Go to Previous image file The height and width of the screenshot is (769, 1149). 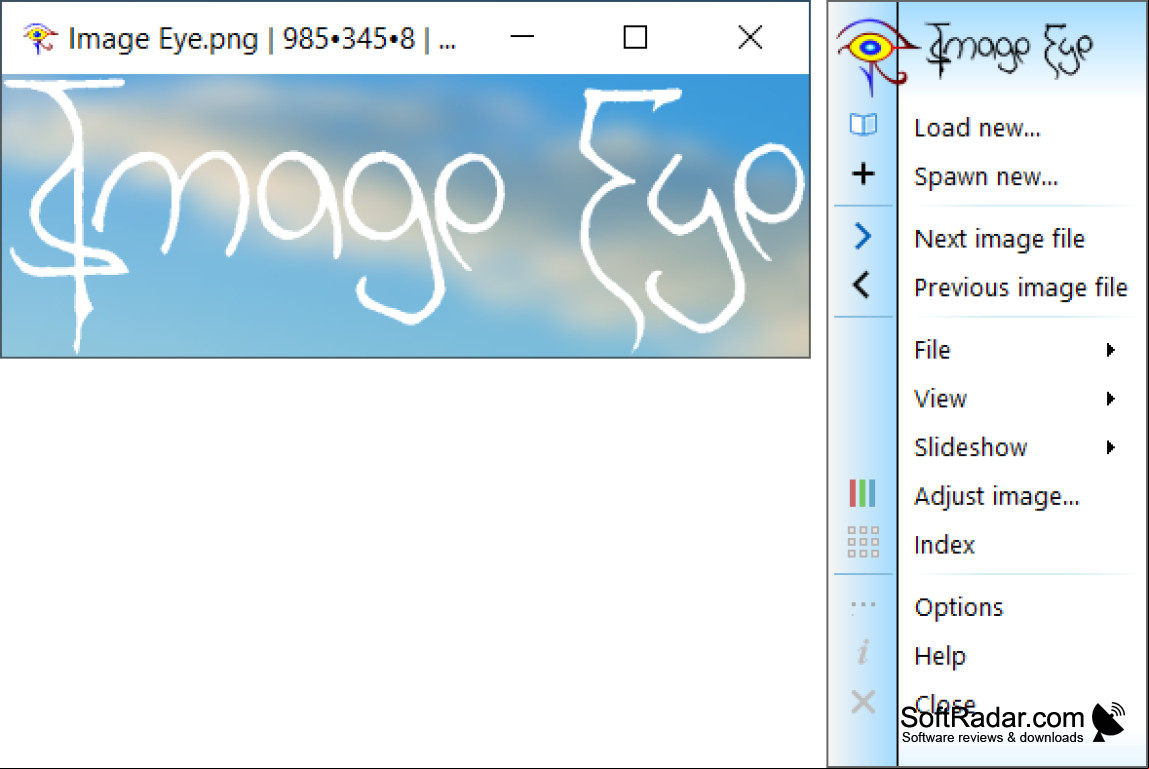pyautogui.click(x=1021, y=288)
